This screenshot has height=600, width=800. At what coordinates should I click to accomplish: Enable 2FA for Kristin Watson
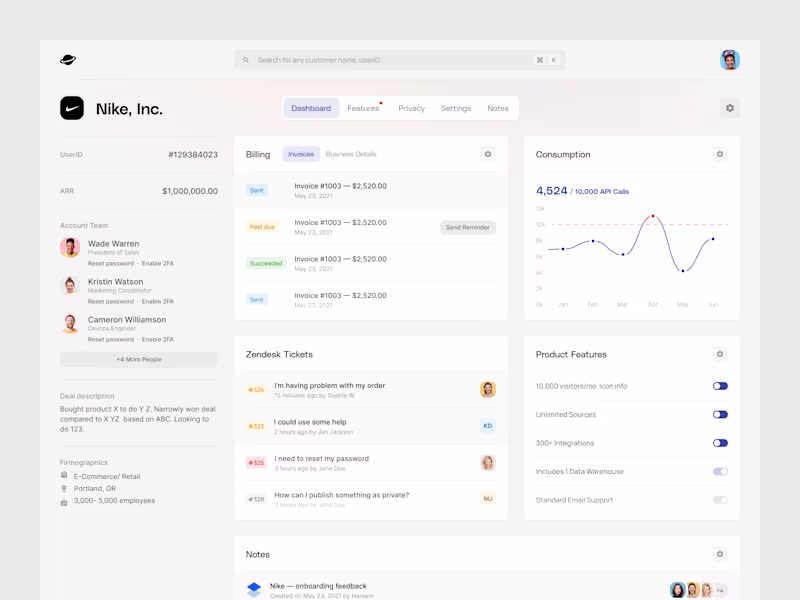(158, 302)
